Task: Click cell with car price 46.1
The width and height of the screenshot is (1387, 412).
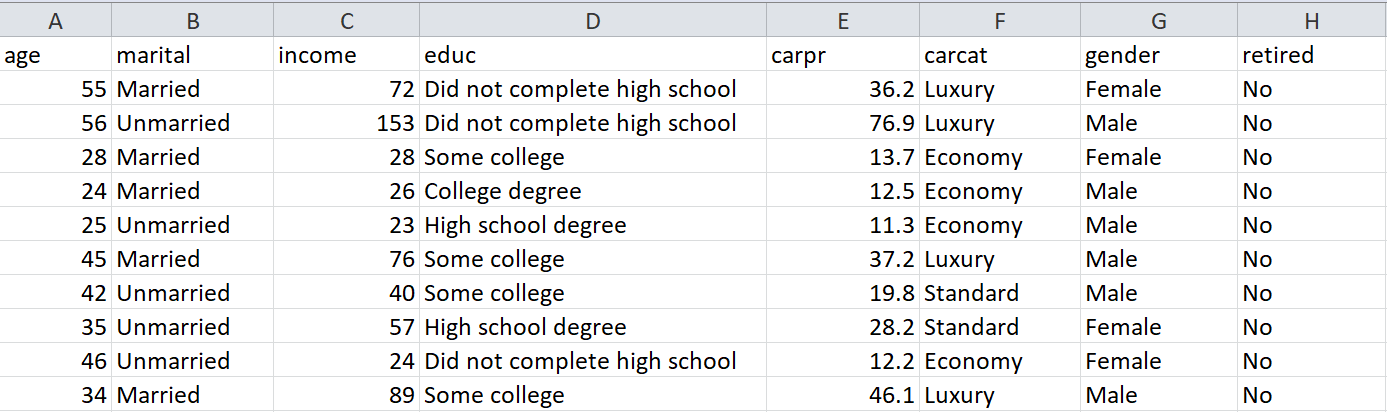Action: [844, 395]
